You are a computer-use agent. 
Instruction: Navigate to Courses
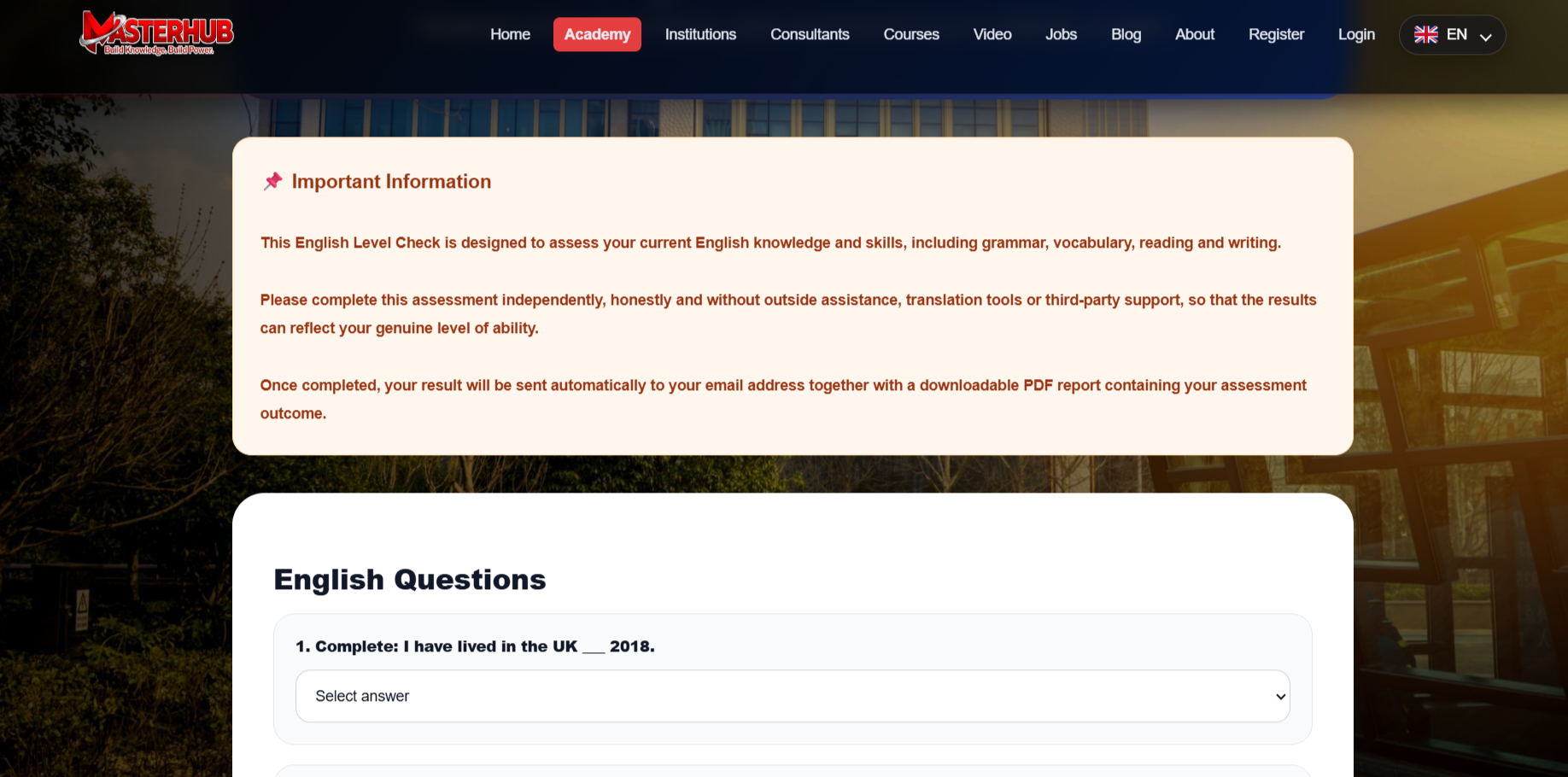(911, 34)
